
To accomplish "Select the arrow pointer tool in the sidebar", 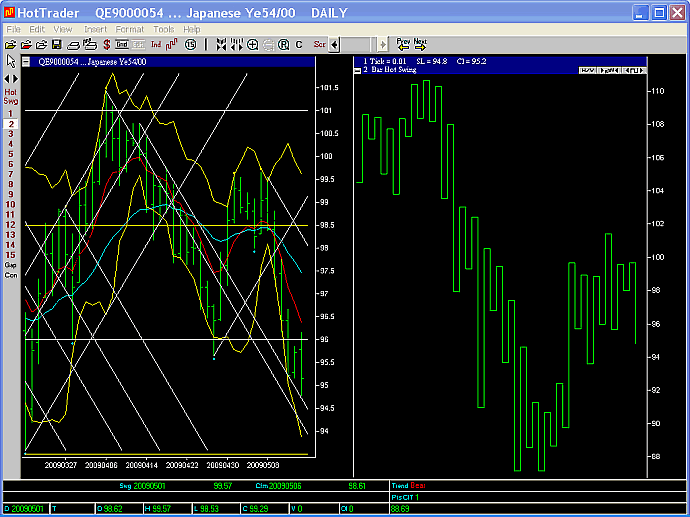I will point(11,62).
